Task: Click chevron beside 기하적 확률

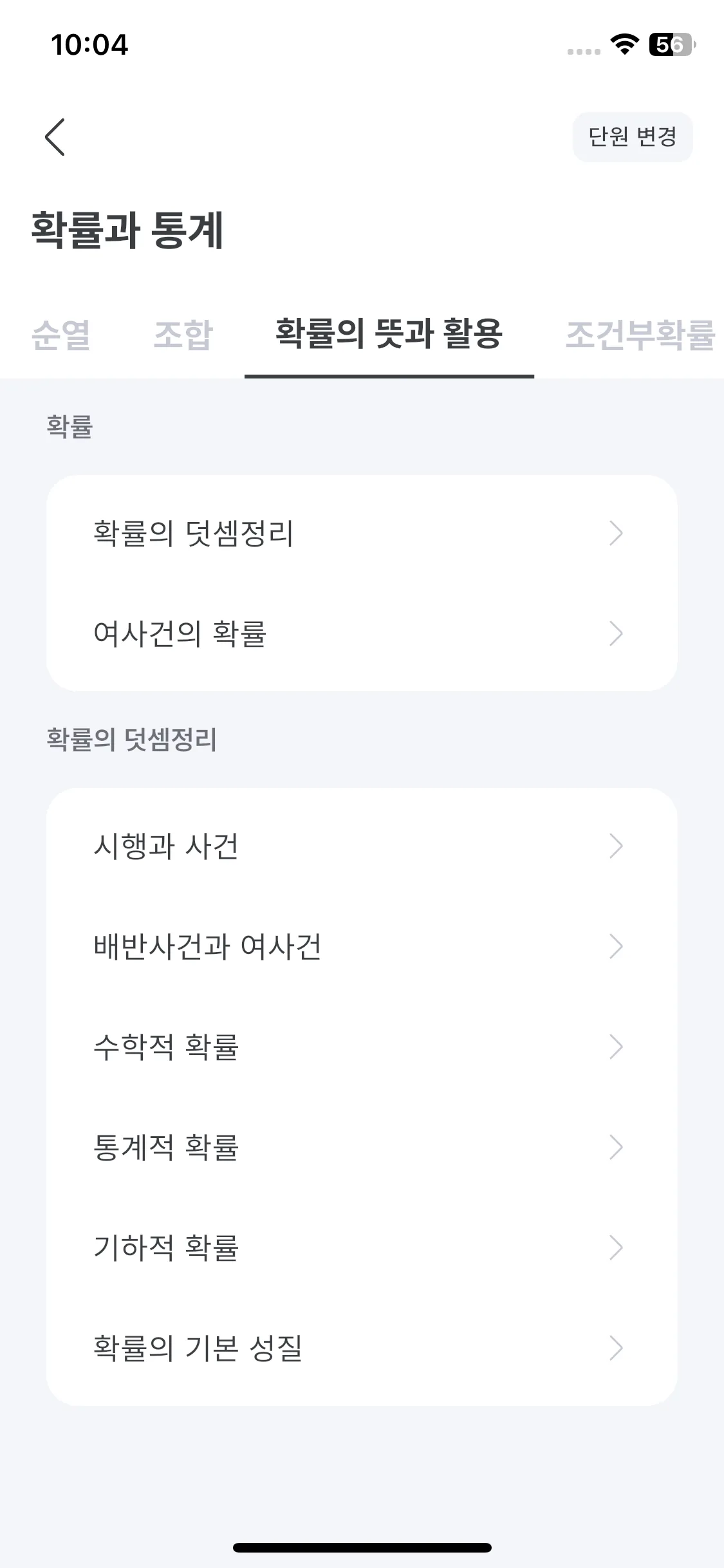Action: coord(616,1247)
